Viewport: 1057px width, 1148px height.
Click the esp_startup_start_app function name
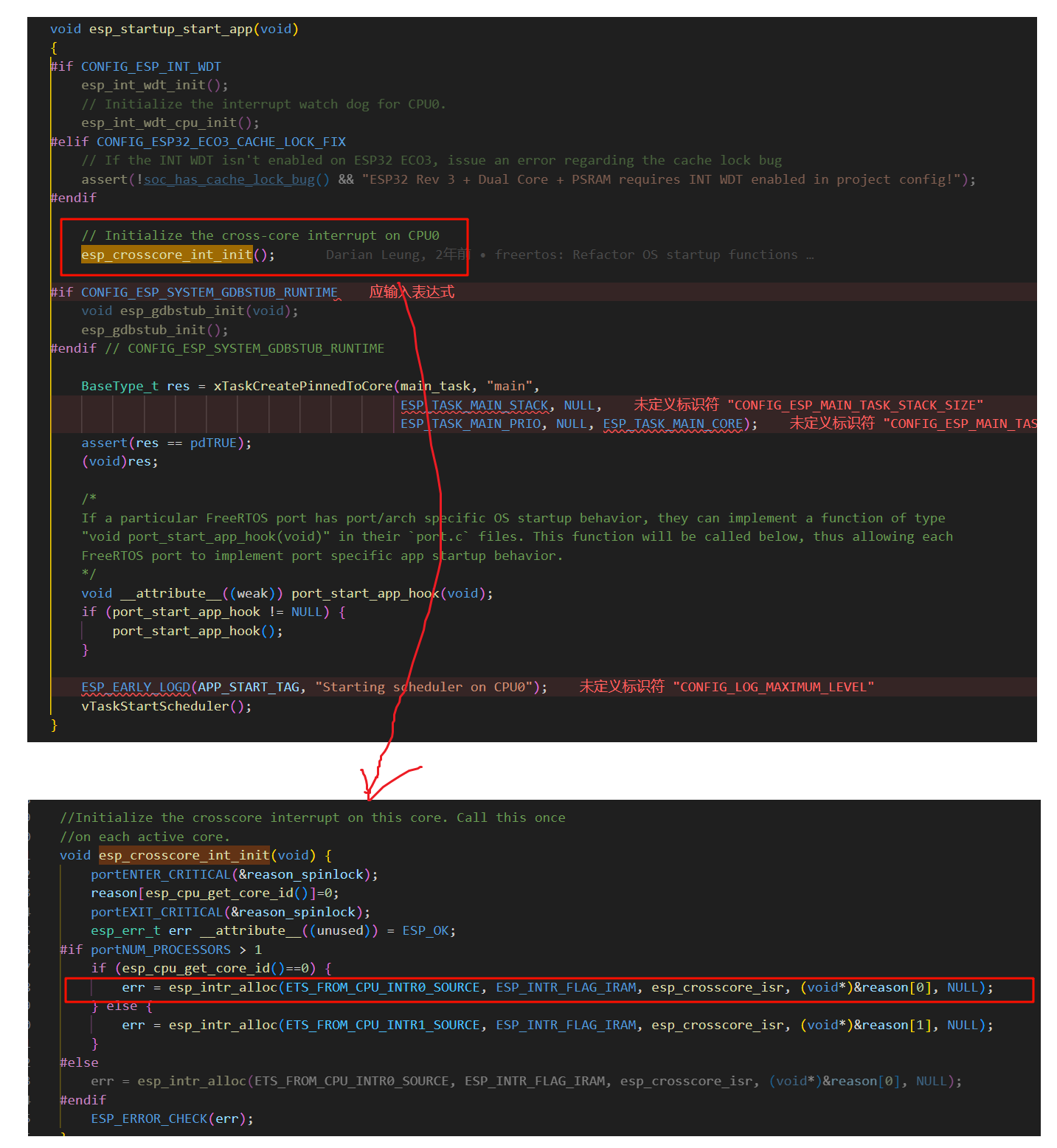point(171,30)
